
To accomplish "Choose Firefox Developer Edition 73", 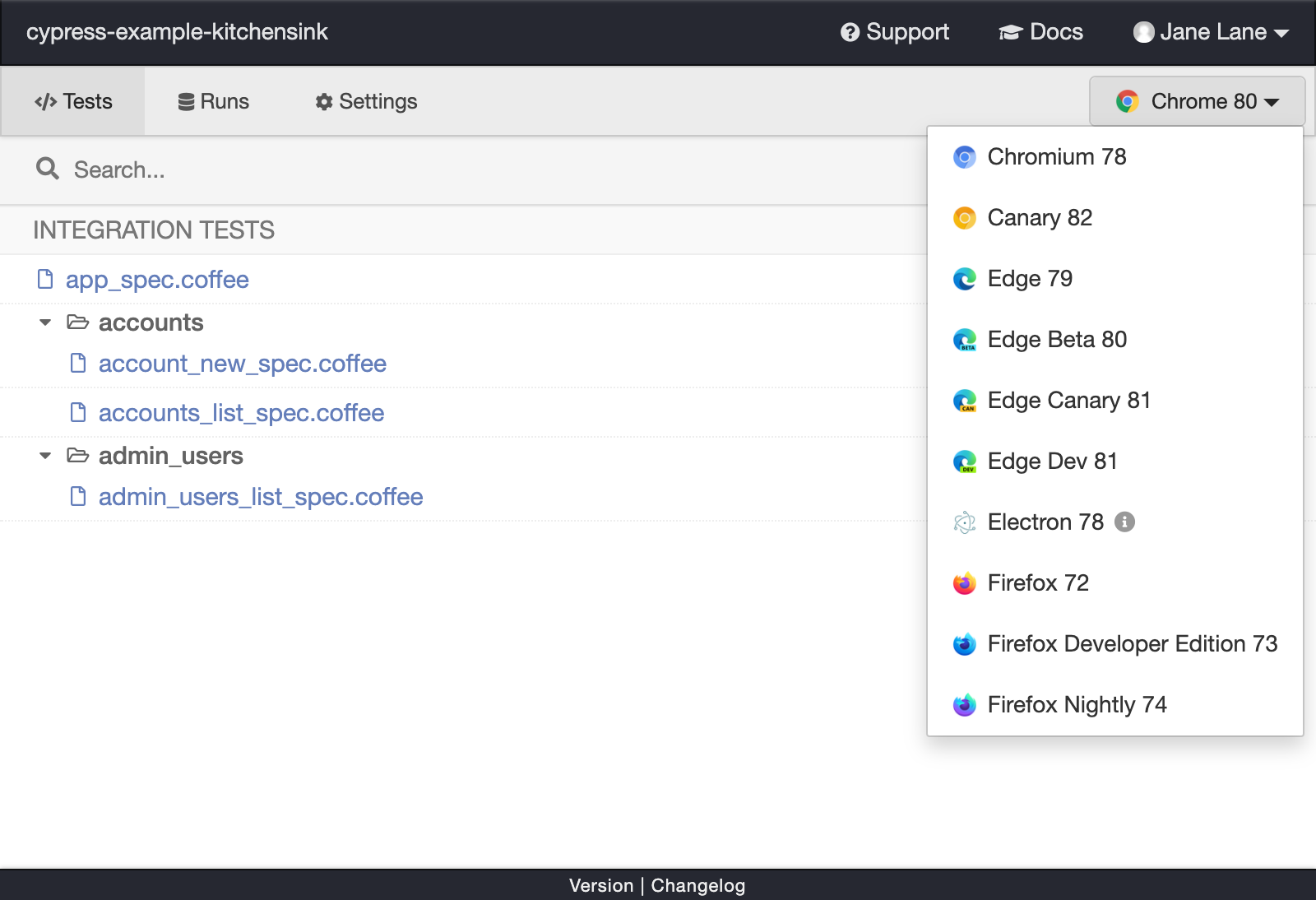I will pyautogui.click(x=1132, y=644).
